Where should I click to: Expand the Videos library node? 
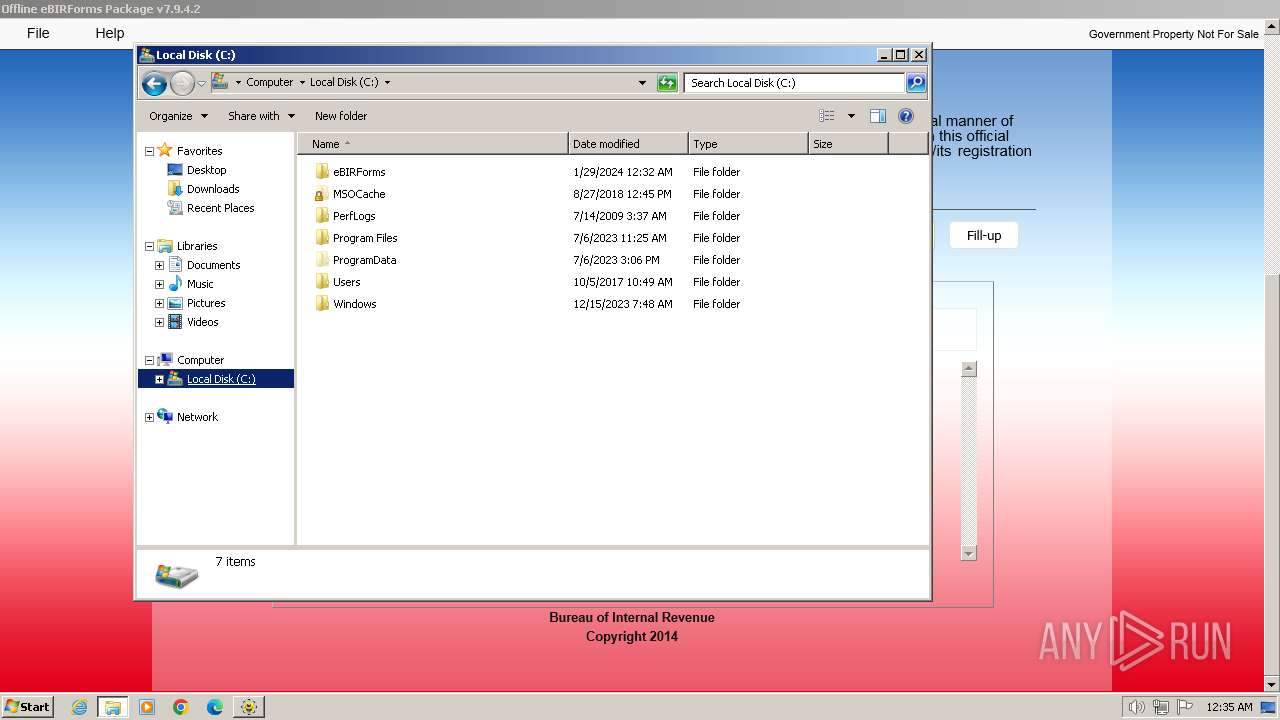pos(159,322)
